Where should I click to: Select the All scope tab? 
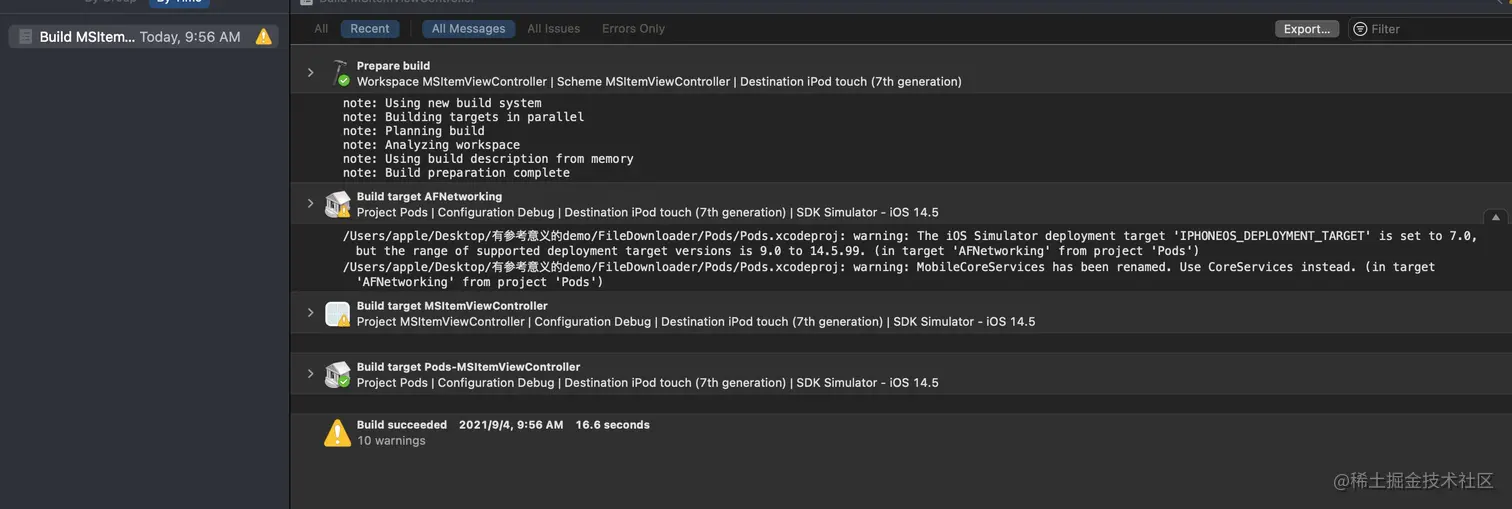coord(321,29)
